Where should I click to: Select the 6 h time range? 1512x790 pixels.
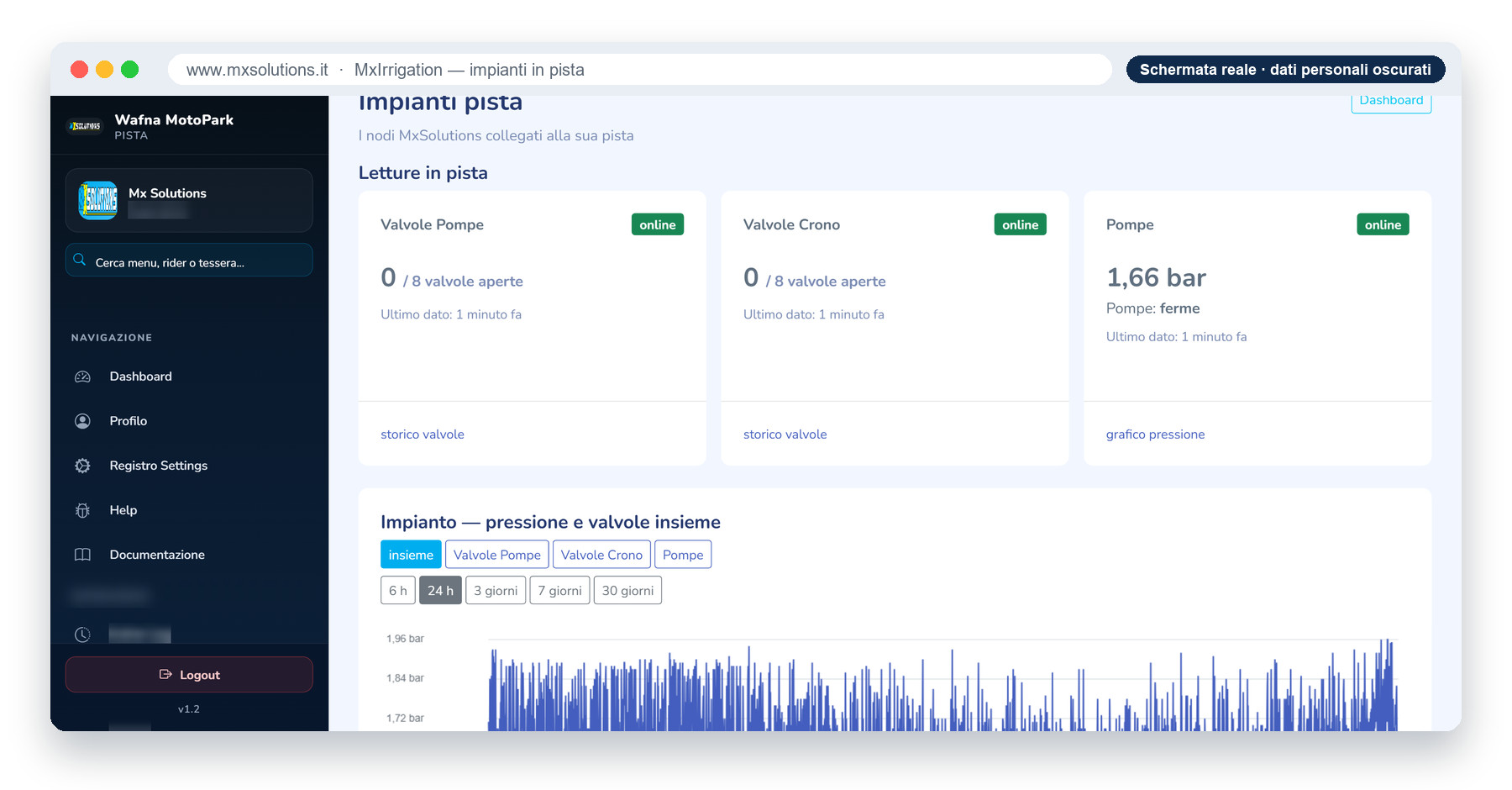pyautogui.click(x=398, y=591)
